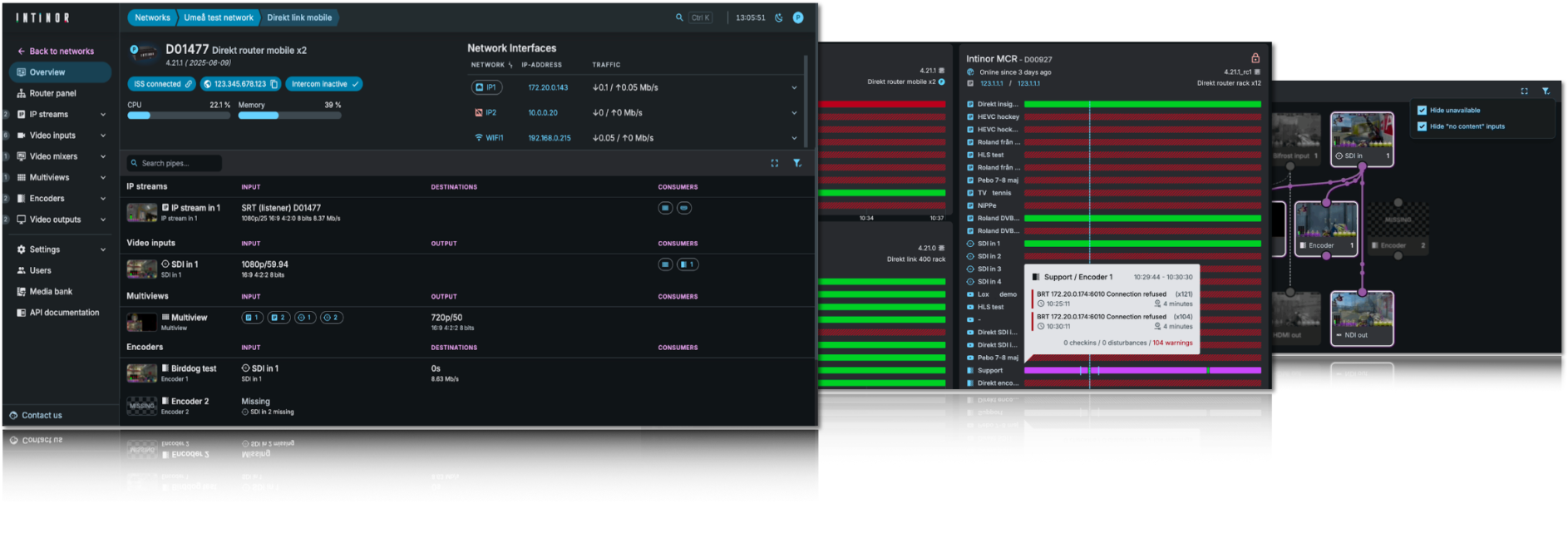The height and width of the screenshot is (553, 1568).
Task: Expand the WIFI1 network interface row
Action: click(794, 138)
